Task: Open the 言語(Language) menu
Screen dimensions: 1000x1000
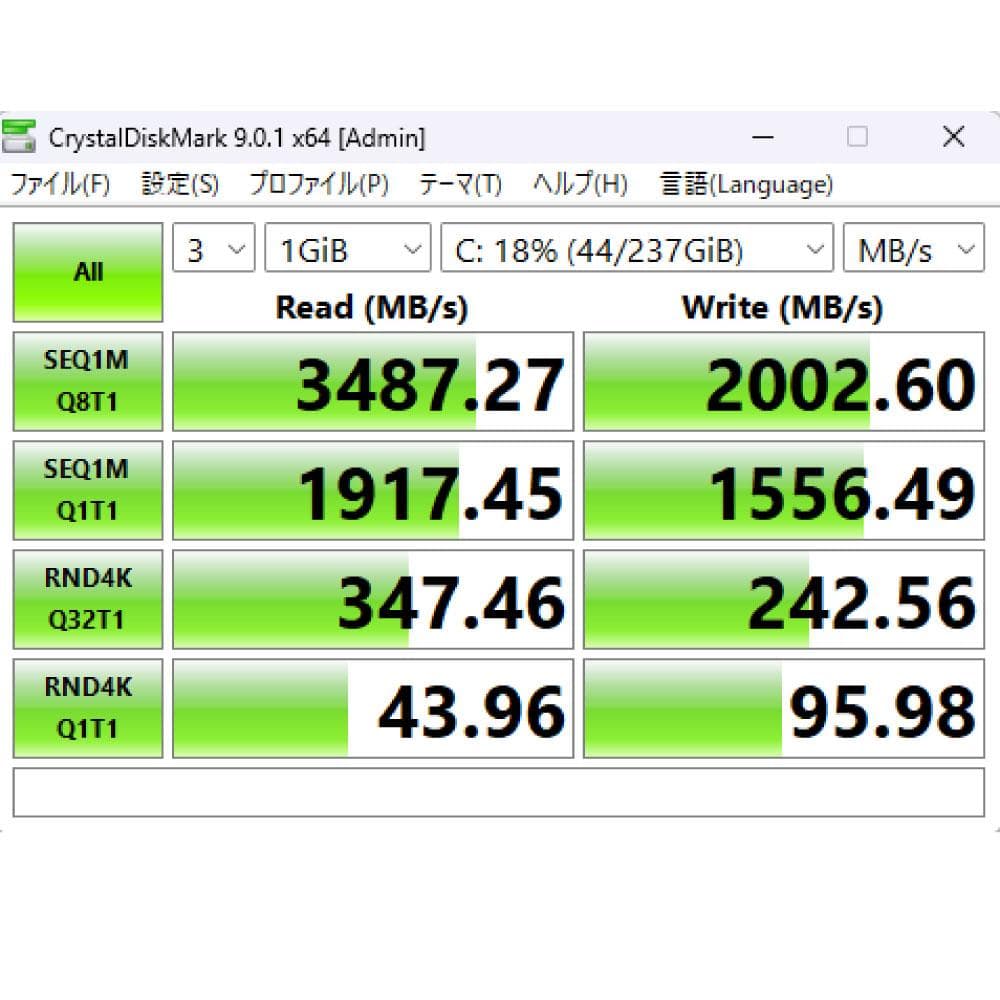Action: coord(744,184)
